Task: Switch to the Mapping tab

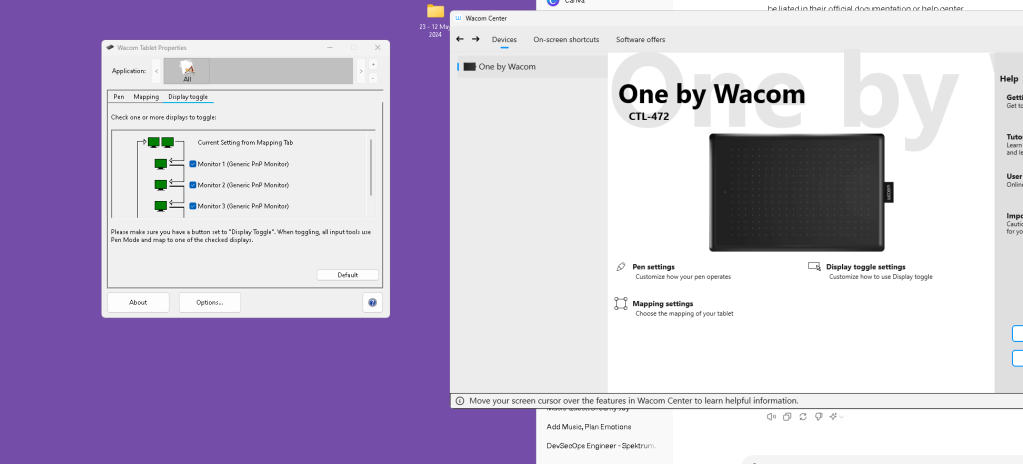Action: tap(146, 97)
